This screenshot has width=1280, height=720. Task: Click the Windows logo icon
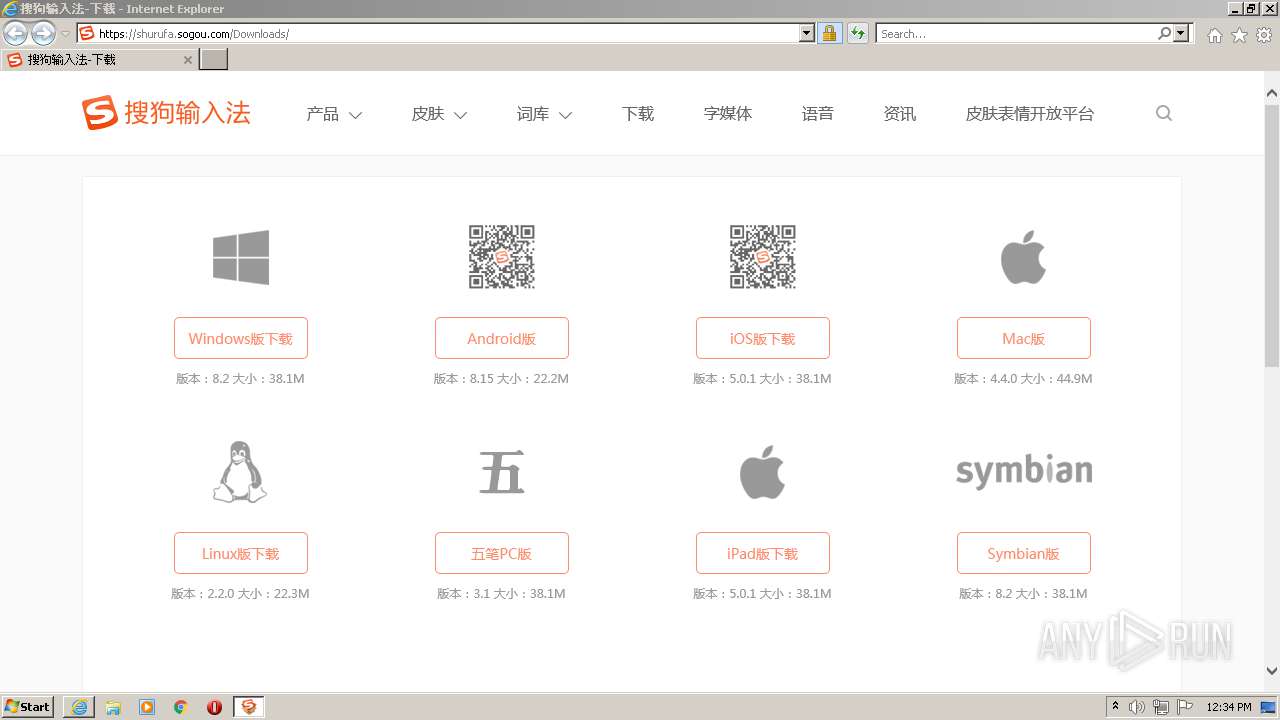[241, 257]
